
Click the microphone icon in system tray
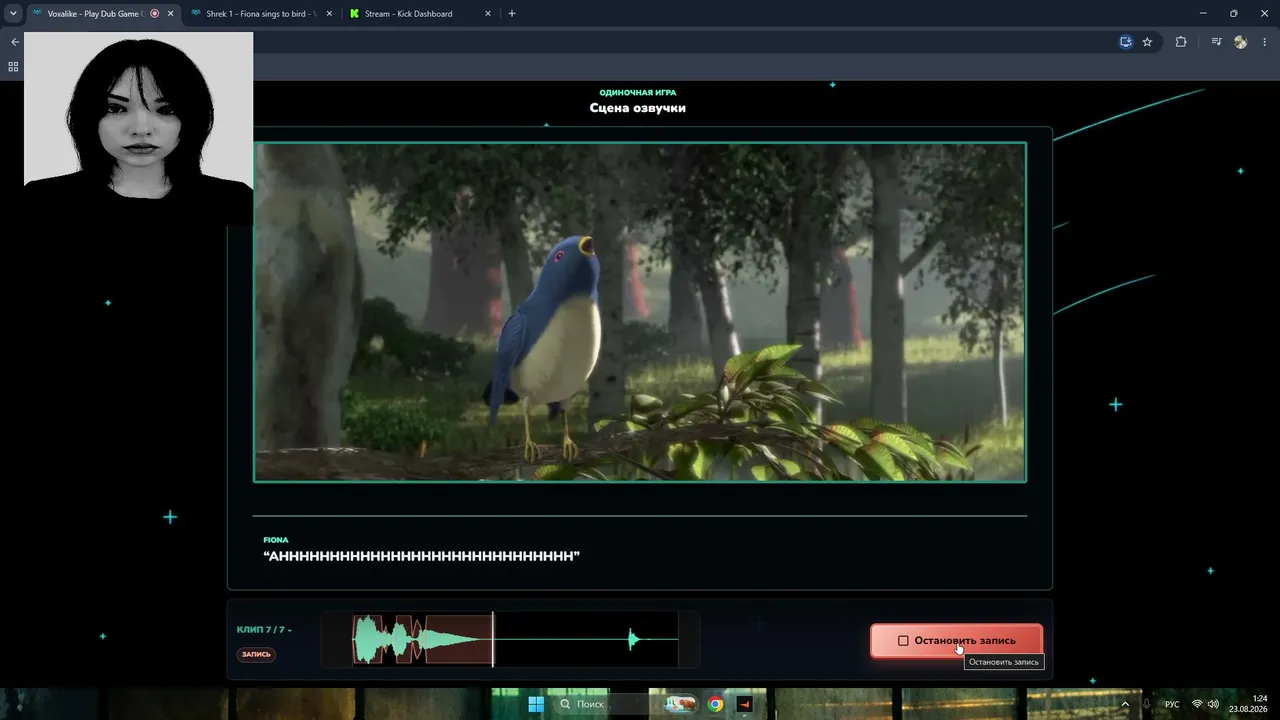[x=1146, y=704]
